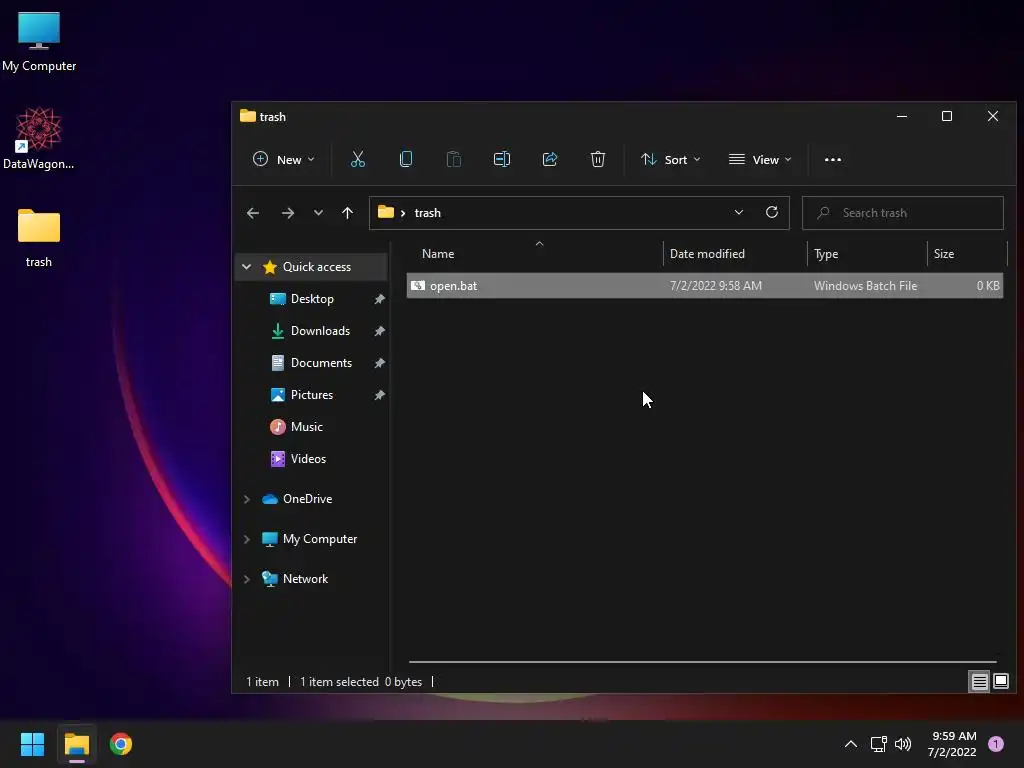Expand the OneDrive tree node

(246, 499)
